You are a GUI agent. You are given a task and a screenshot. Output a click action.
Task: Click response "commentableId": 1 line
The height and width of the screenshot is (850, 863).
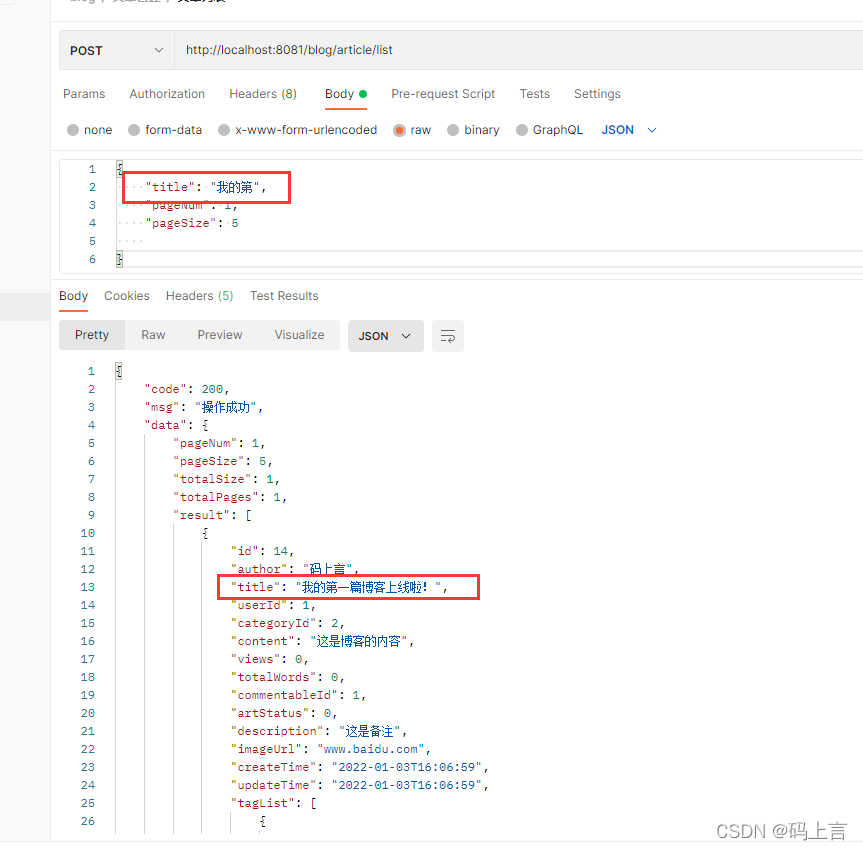coord(298,695)
